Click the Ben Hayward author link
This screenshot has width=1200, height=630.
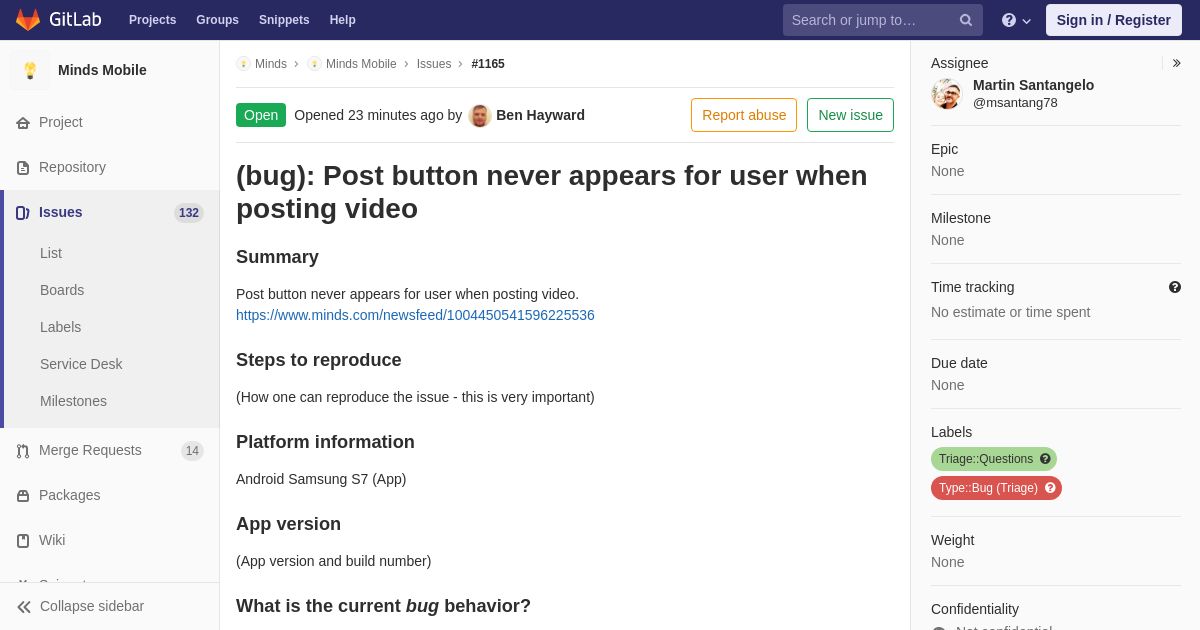click(540, 115)
